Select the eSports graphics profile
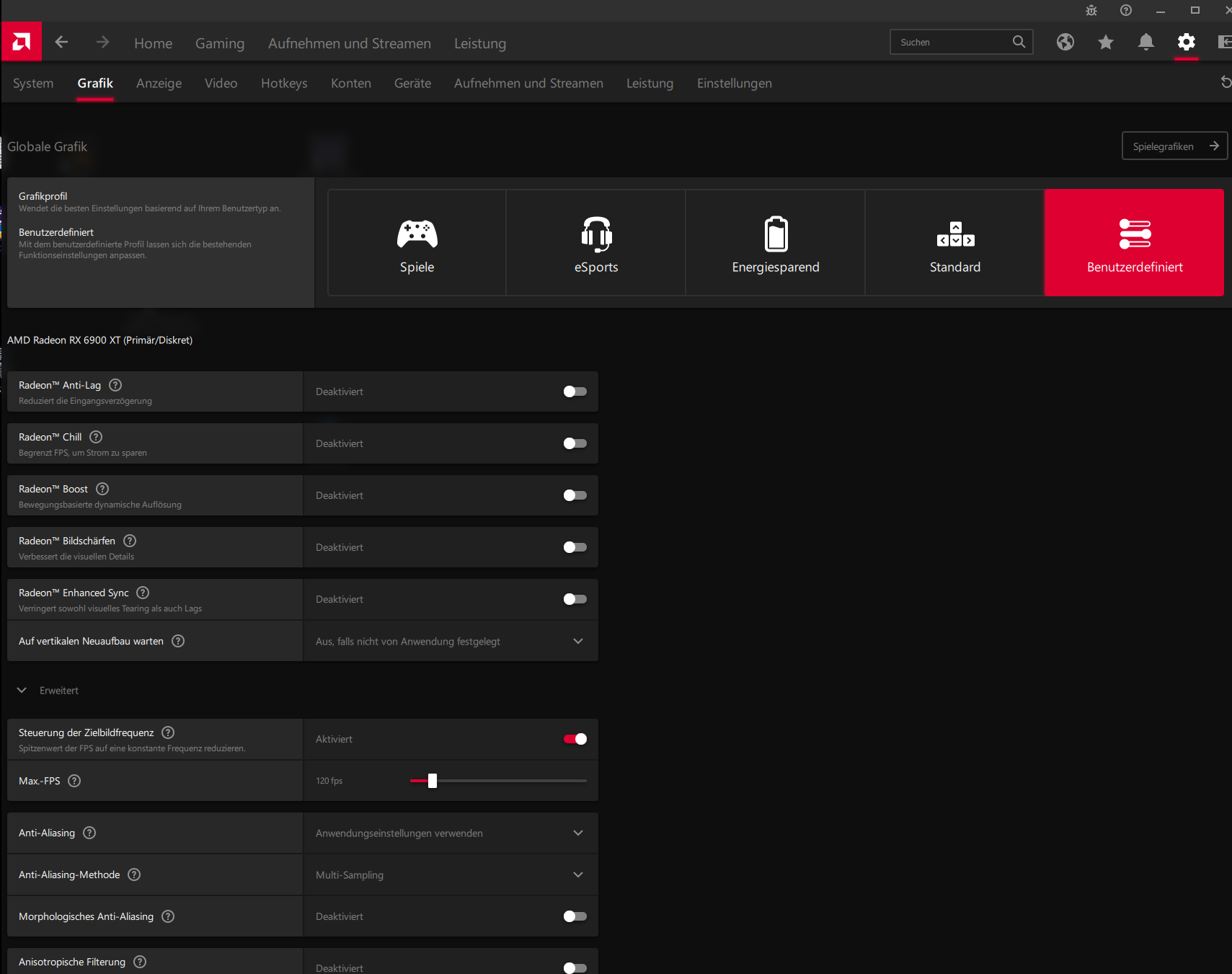Viewport: 1232px width, 974px height. pos(596,243)
